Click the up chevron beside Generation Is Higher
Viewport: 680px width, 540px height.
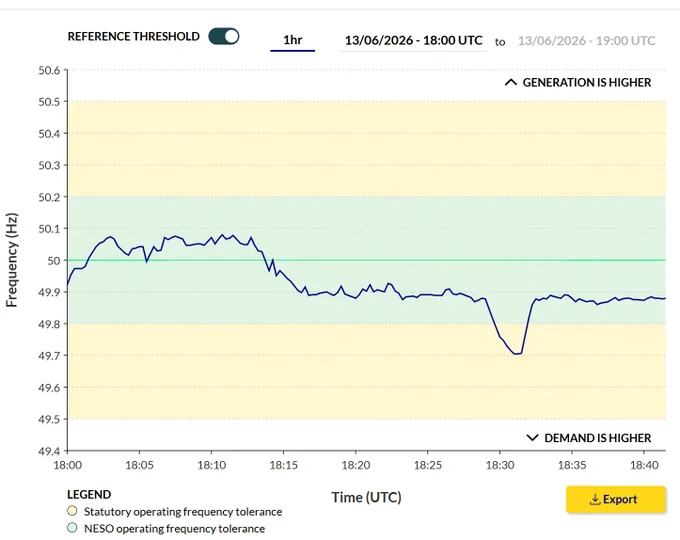[511, 82]
